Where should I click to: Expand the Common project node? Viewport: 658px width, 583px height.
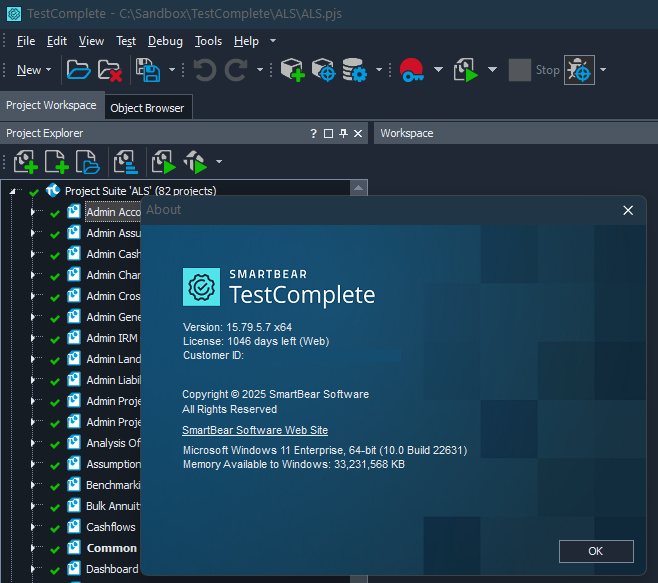click(x=32, y=548)
